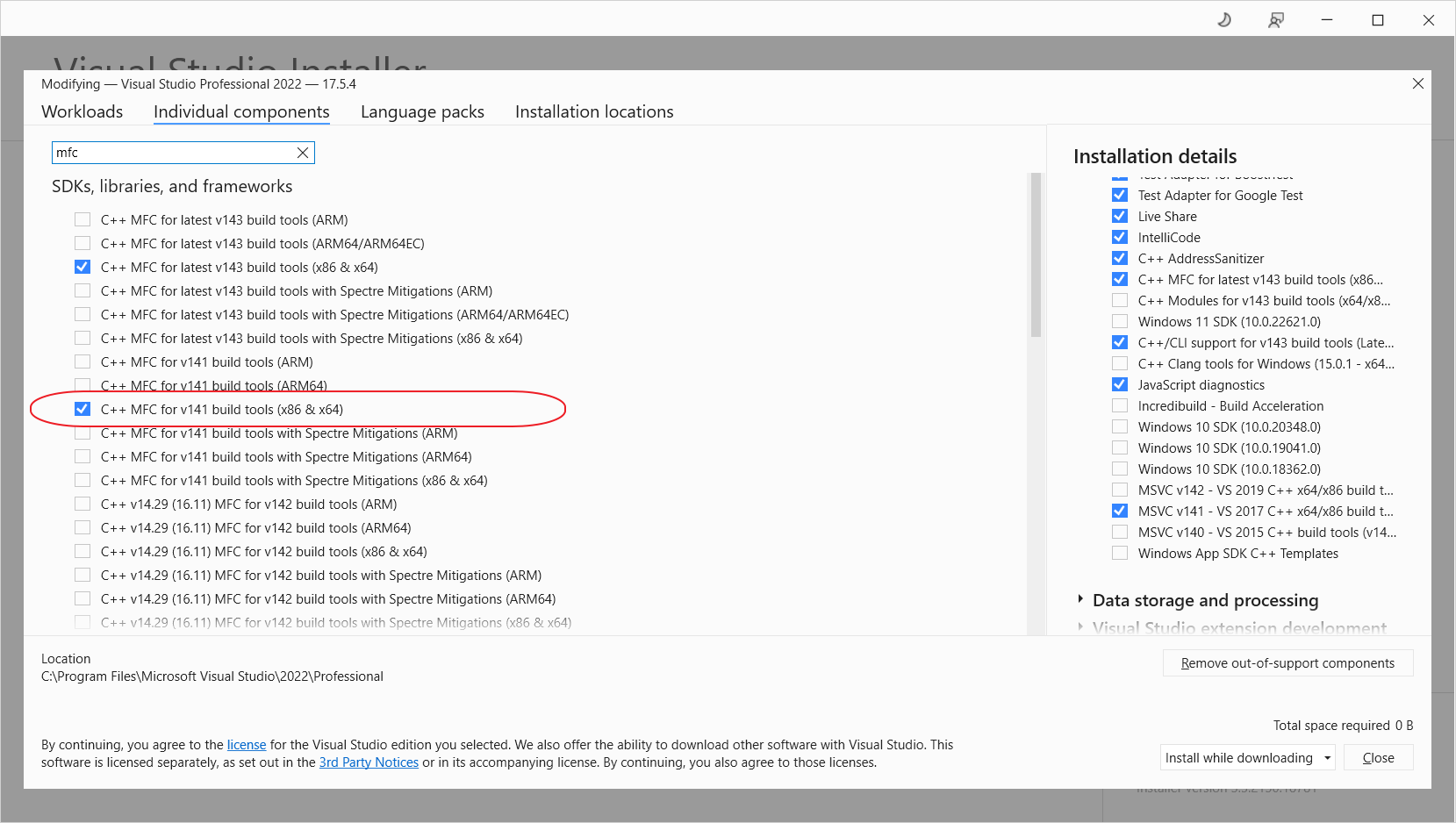Check C++ MFC for latest v143 (ARM64/ARM64EC)

click(82, 243)
